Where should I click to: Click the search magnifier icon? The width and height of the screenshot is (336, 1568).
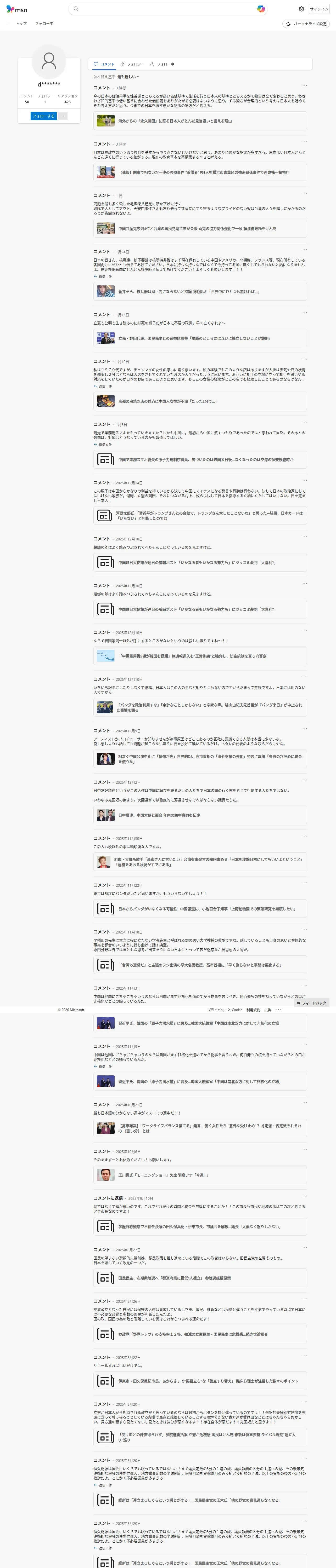pos(76,9)
